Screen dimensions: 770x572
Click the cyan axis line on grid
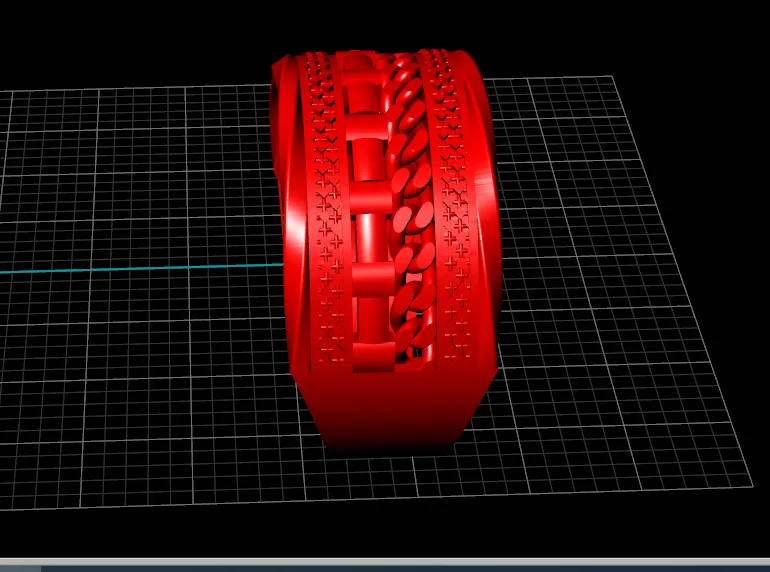[141, 268]
